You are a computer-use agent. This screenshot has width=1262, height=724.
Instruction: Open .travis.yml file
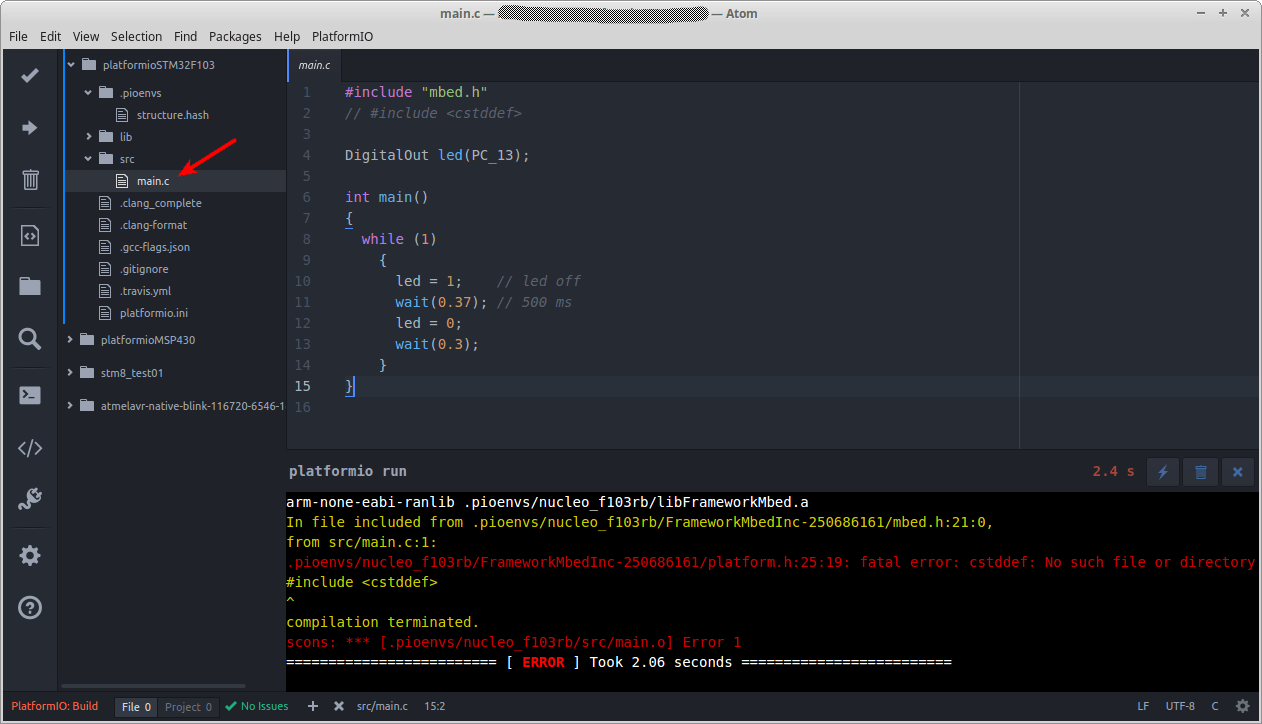[x=145, y=291]
